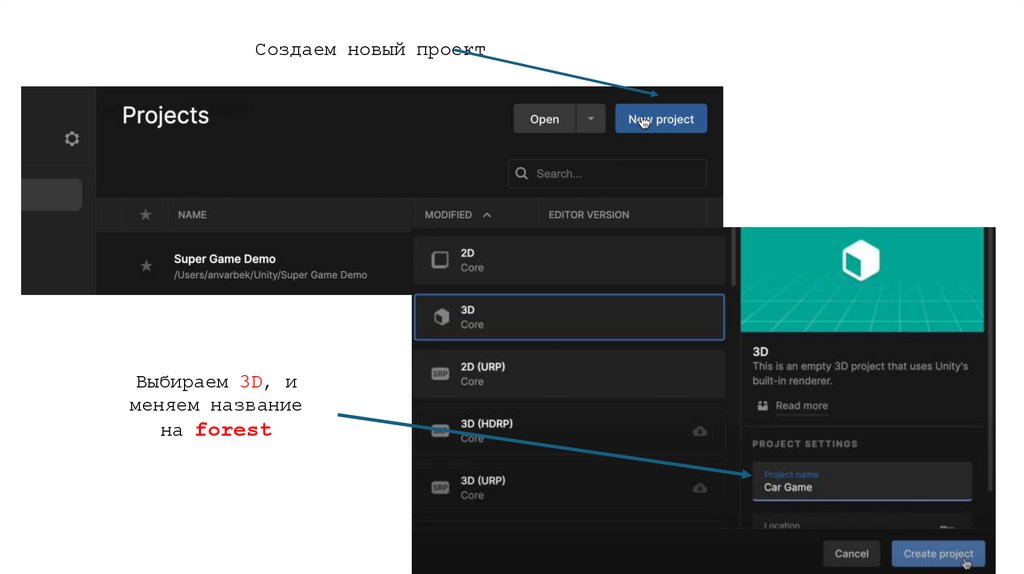This screenshot has width=1024, height=574.
Task: Expand the Open button dropdown arrow
Action: pyautogui.click(x=590, y=119)
